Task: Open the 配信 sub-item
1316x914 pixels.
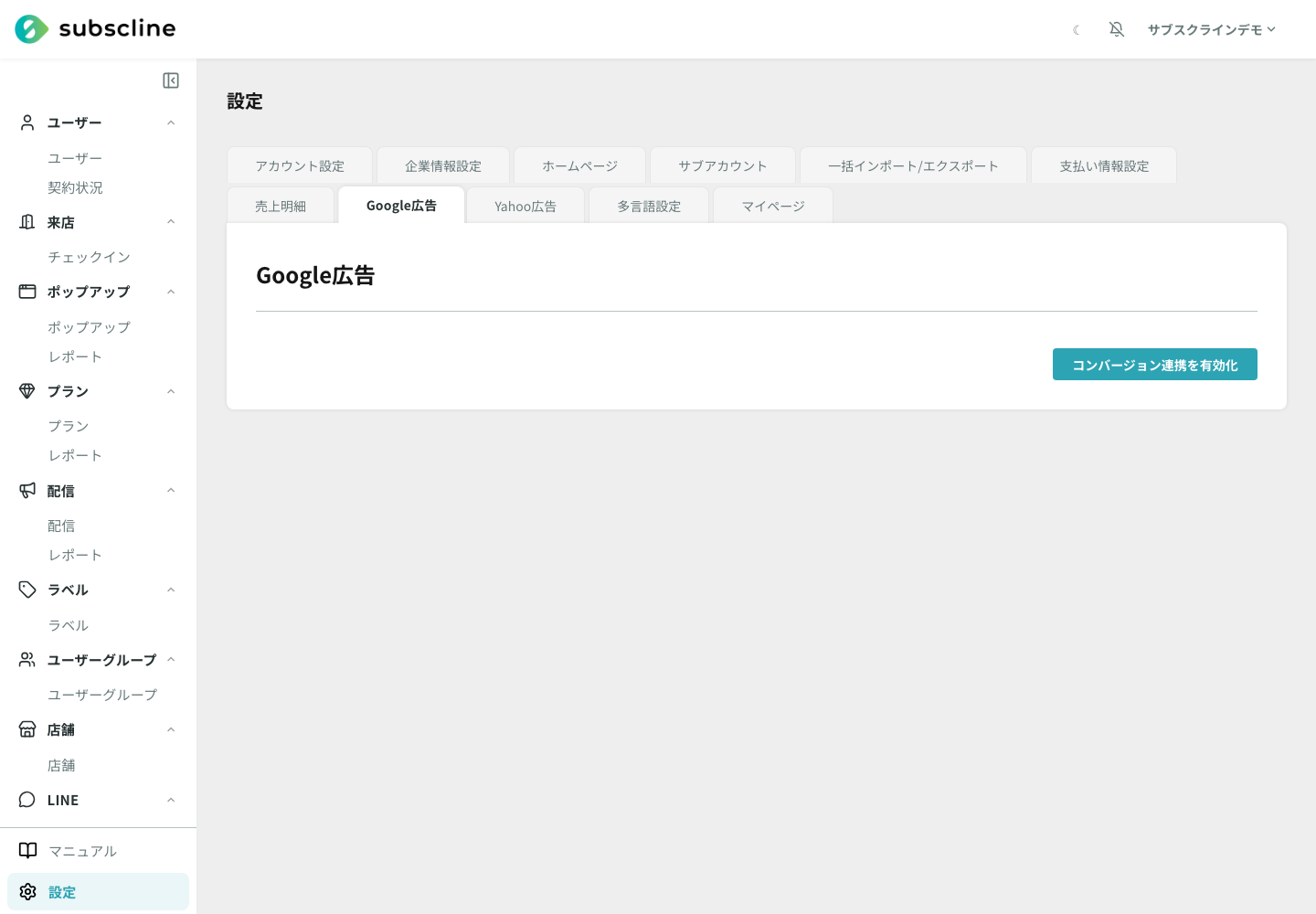Action: (61, 526)
